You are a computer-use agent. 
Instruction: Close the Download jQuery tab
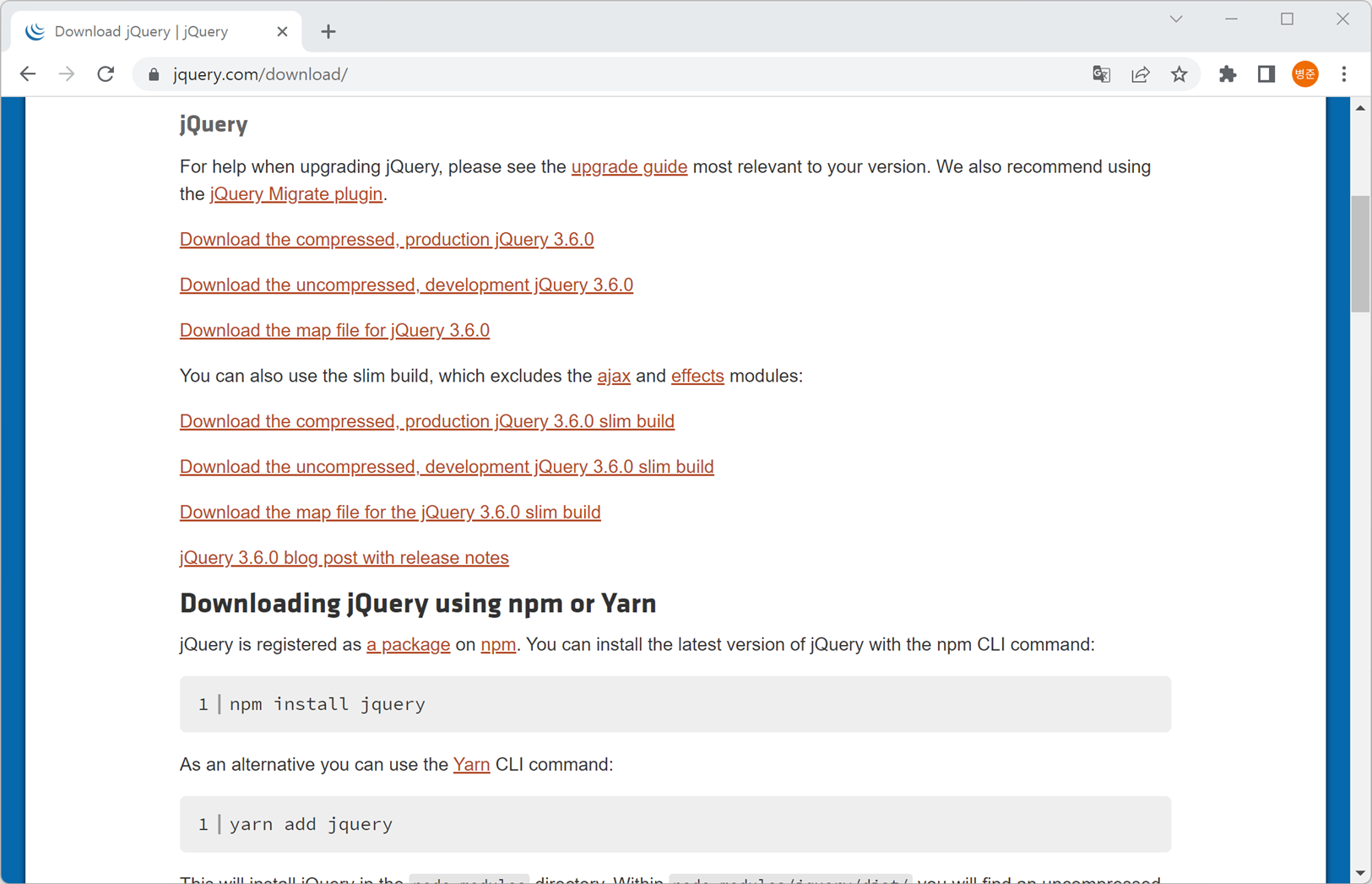[x=282, y=31]
